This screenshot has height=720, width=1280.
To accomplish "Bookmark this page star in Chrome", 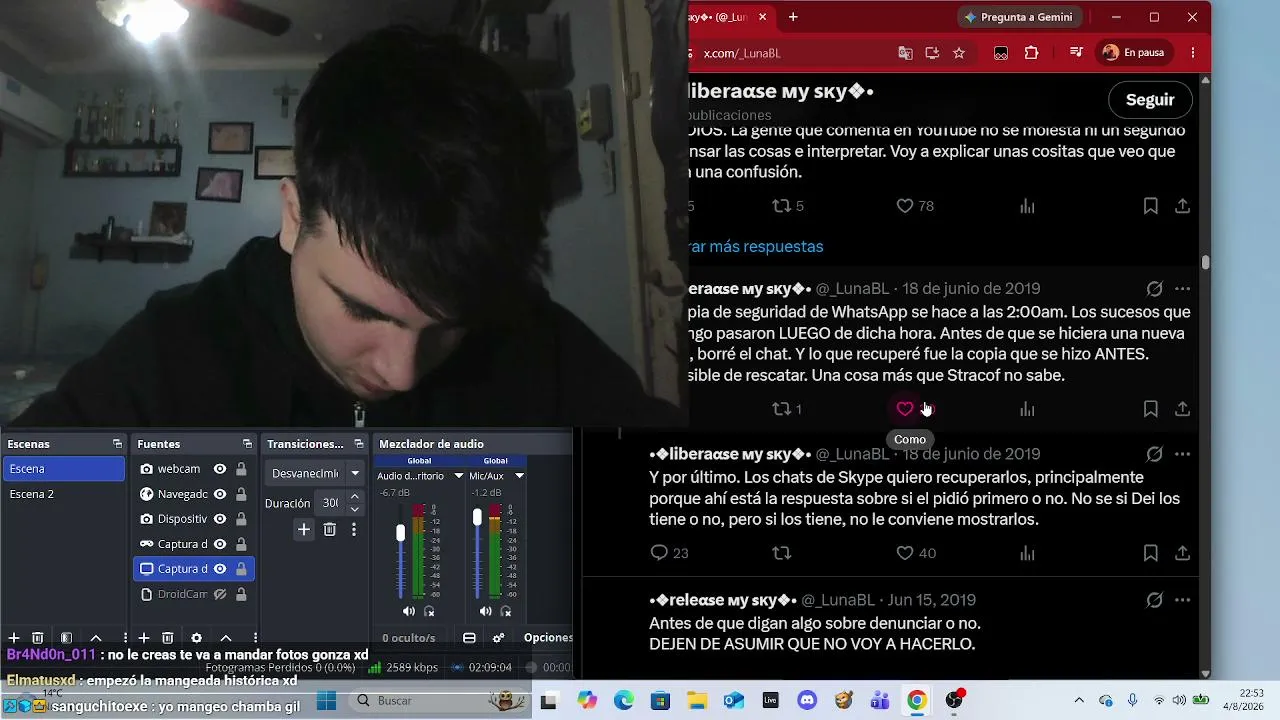I will tap(959, 53).
